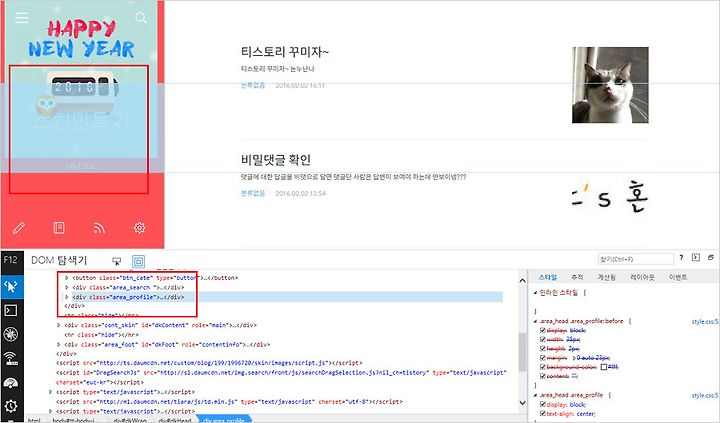Switch to the 스타일 tab
The height and width of the screenshot is (423, 720).
click(x=547, y=277)
